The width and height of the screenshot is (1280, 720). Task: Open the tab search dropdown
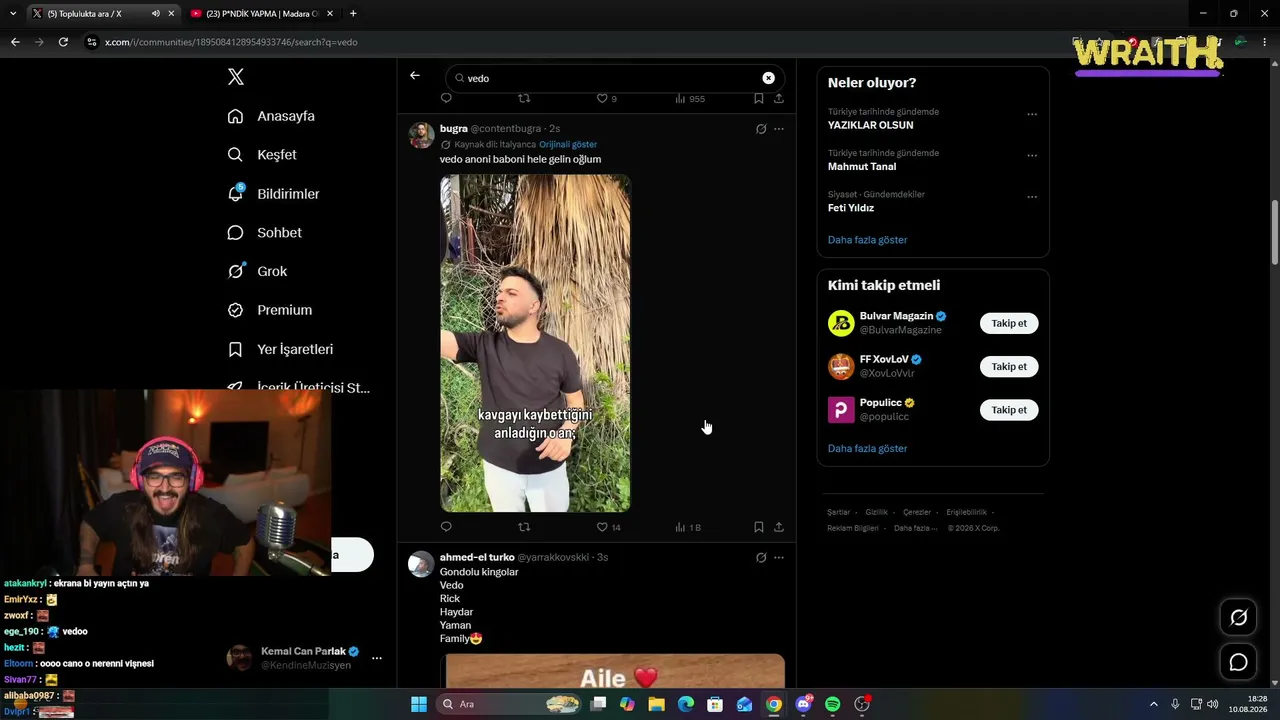pyautogui.click(x=12, y=13)
